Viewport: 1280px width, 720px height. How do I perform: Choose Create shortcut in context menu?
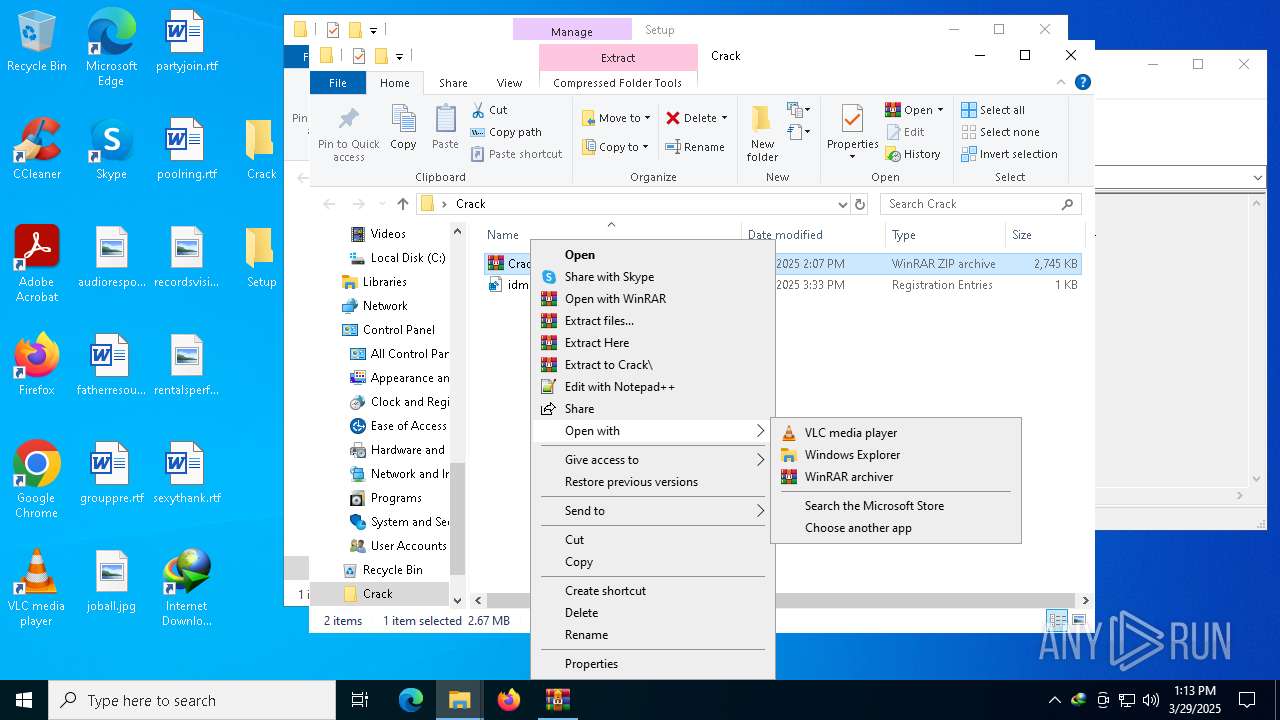653,591
